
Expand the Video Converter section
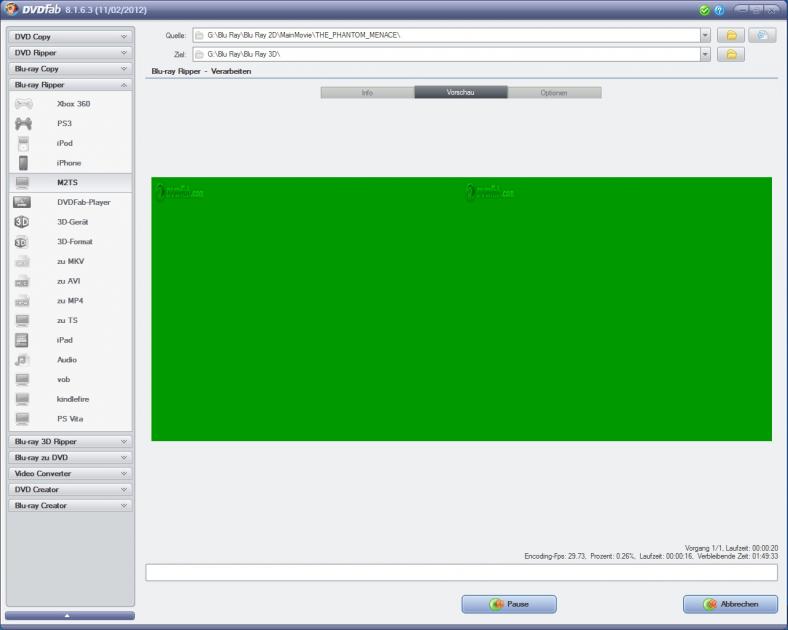pos(70,474)
